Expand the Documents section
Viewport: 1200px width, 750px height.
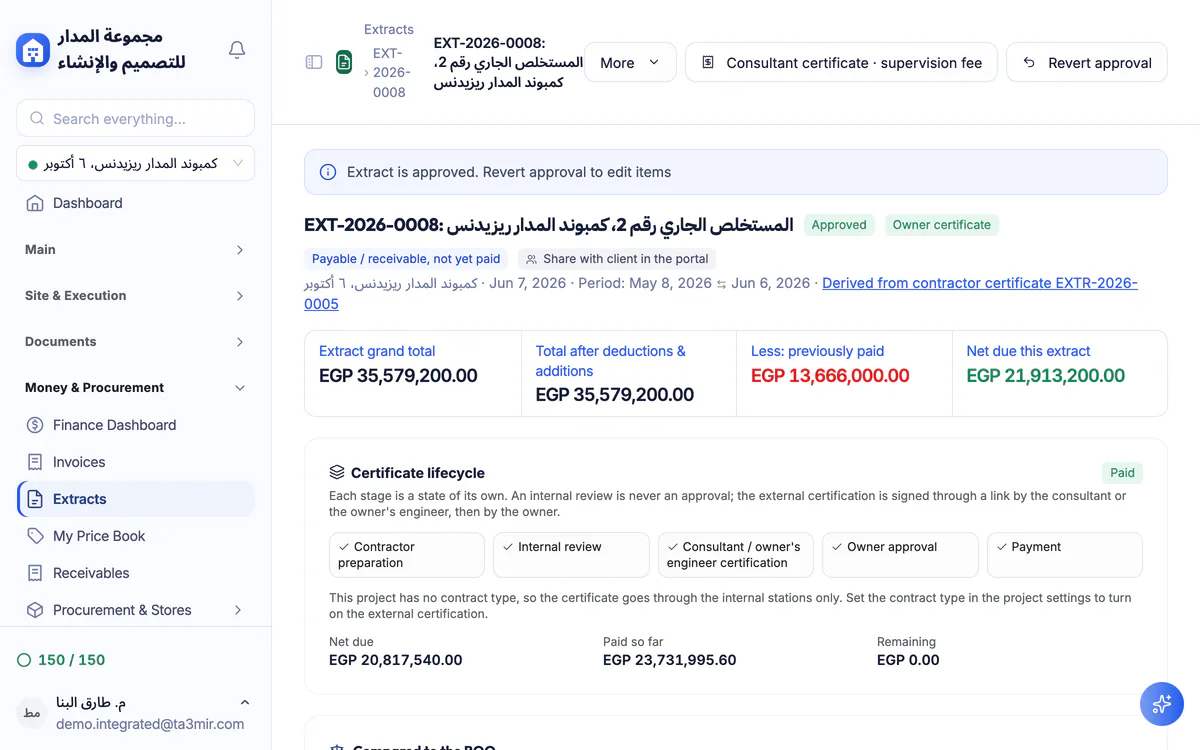(135, 342)
